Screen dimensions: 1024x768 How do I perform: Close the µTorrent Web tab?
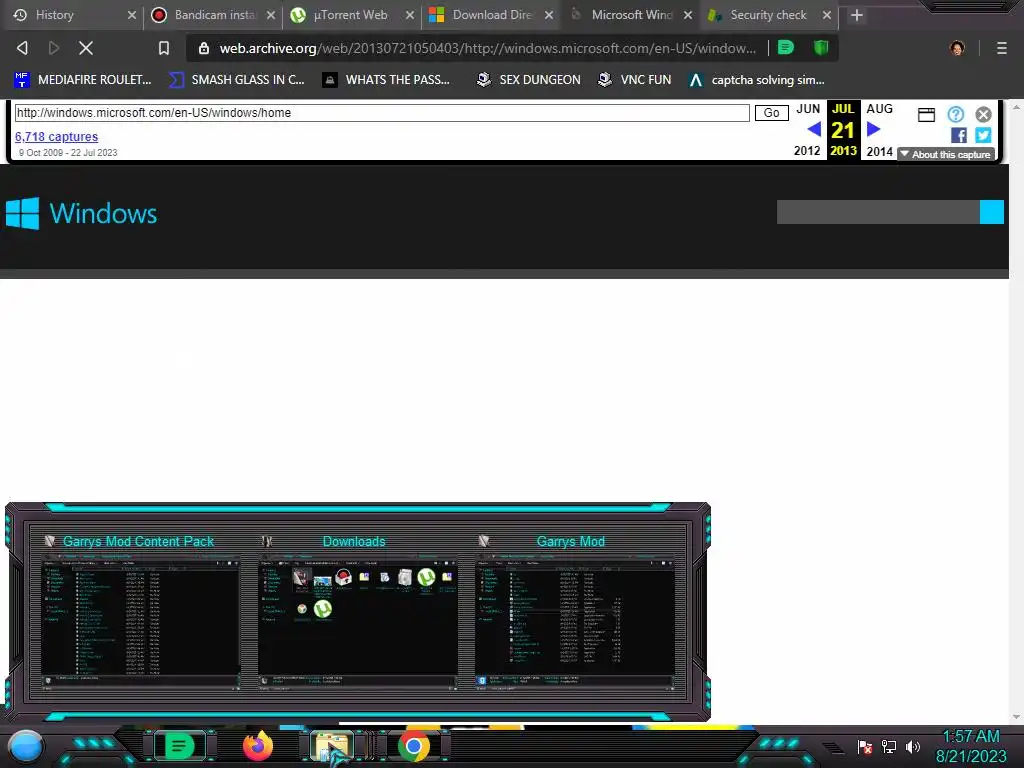(x=409, y=15)
